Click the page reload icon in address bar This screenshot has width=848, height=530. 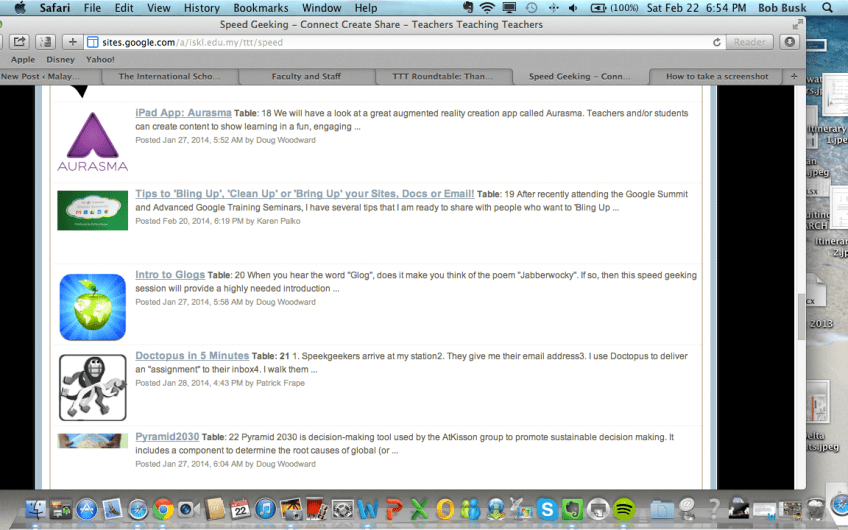[x=716, y=42]
